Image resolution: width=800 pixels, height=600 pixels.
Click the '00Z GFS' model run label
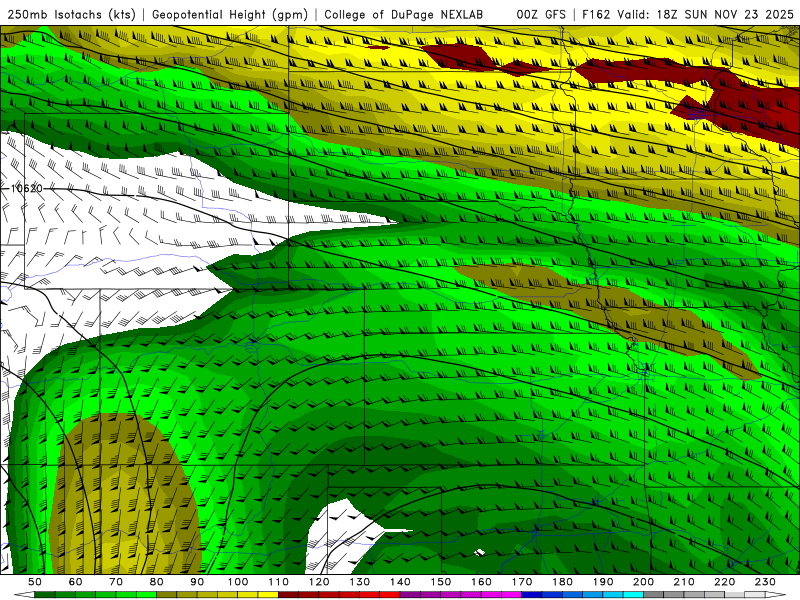(x=541, y=14)
